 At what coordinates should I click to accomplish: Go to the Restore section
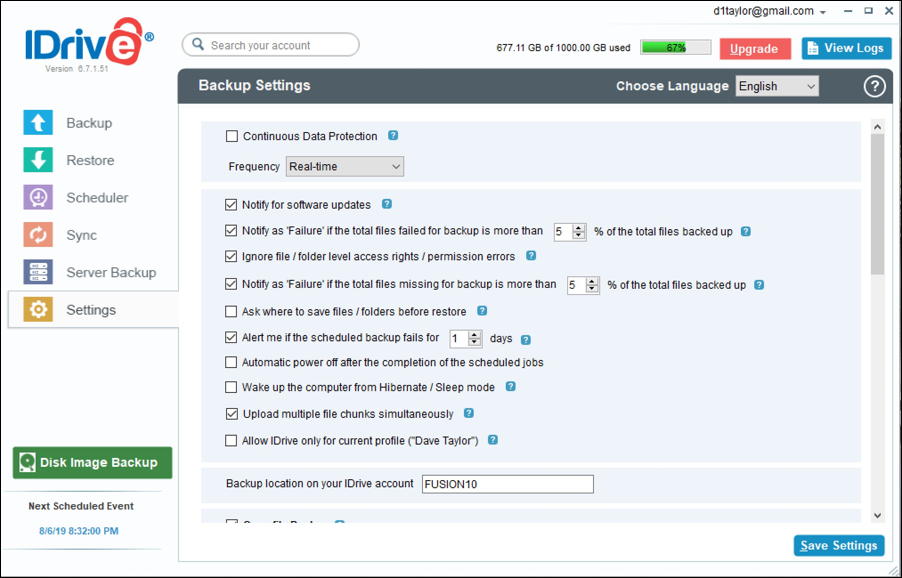pos(92,160)
